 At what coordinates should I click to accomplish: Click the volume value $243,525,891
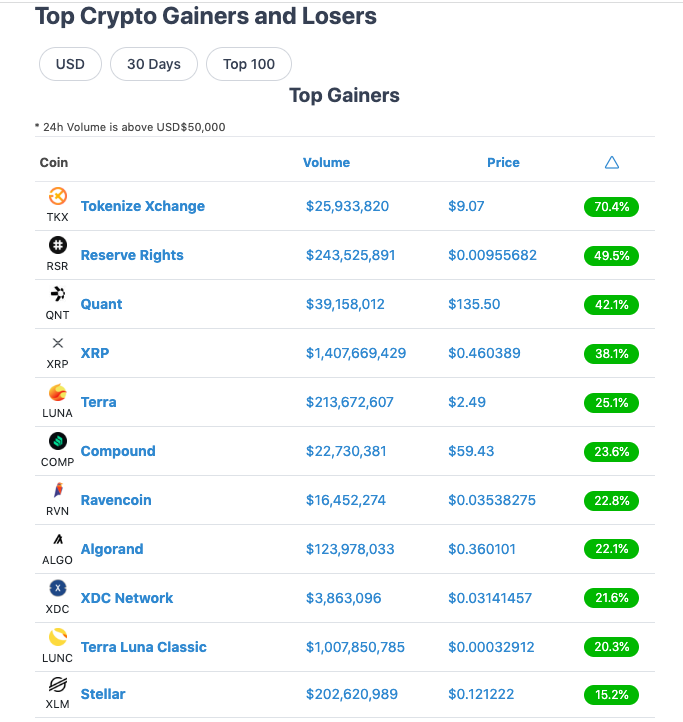(350, 255)
